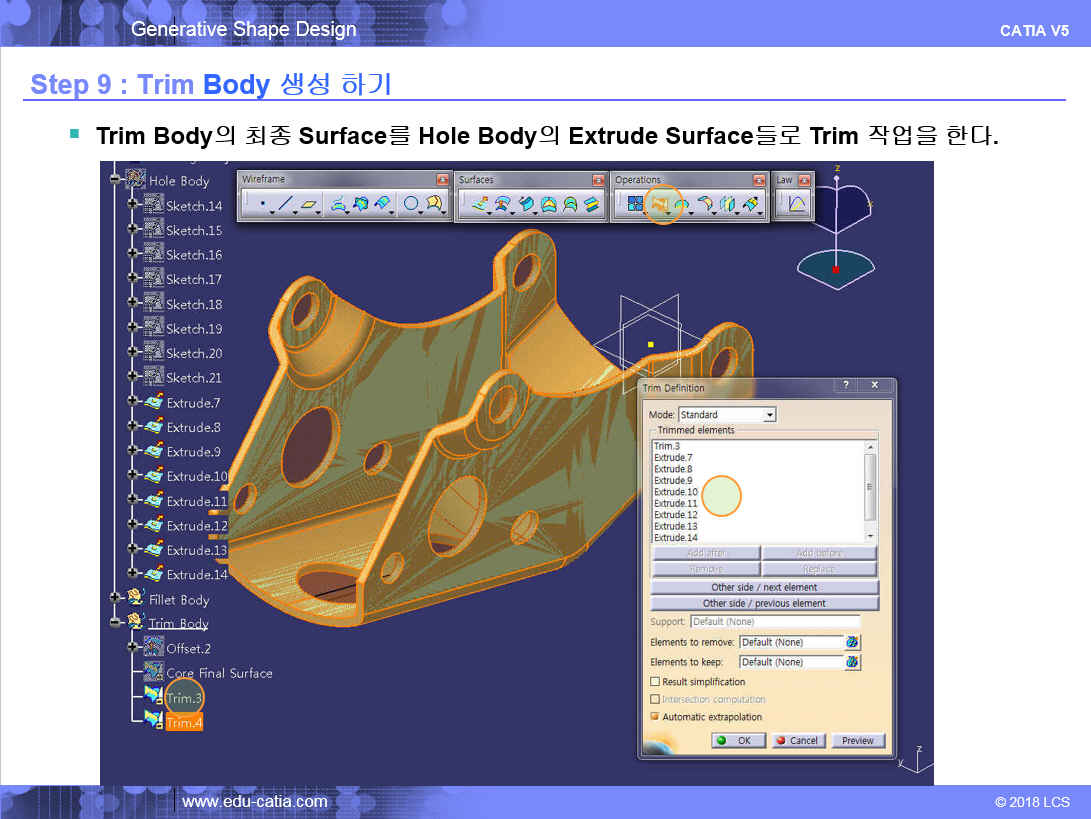Select the Circle tool in Wireframe toolbar

(x=410, y=204)
